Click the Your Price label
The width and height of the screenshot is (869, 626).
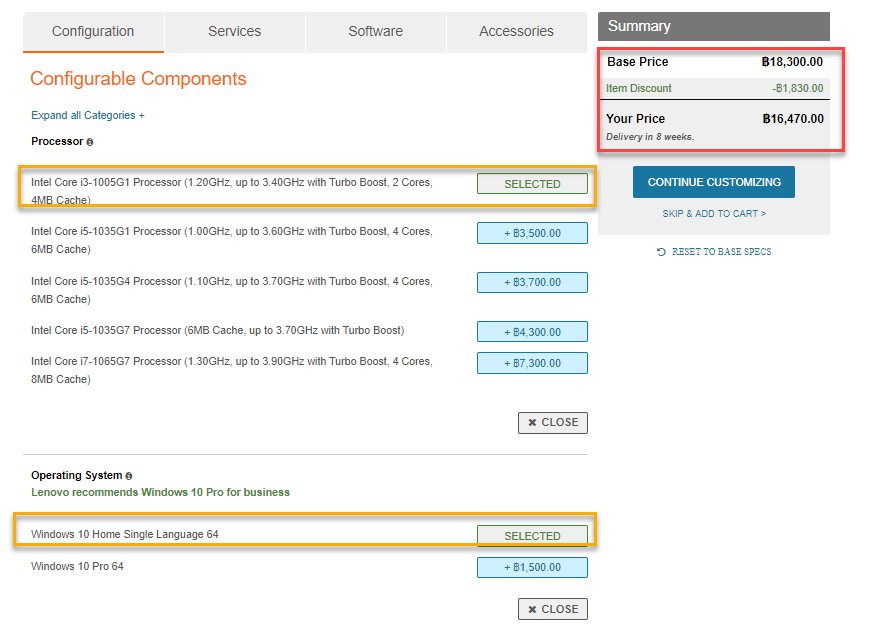635,119
